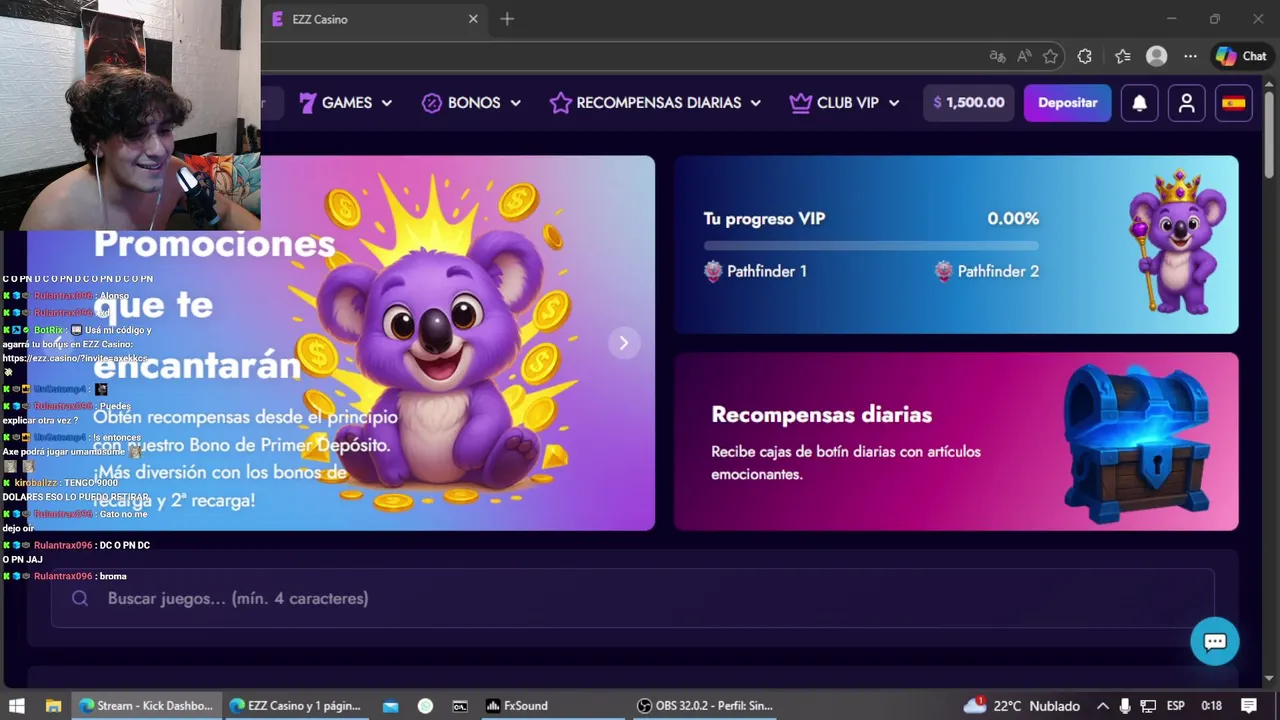Expand the CLUB VIP dropdown menu
The image size is (1280, 720).
[845, 103]
